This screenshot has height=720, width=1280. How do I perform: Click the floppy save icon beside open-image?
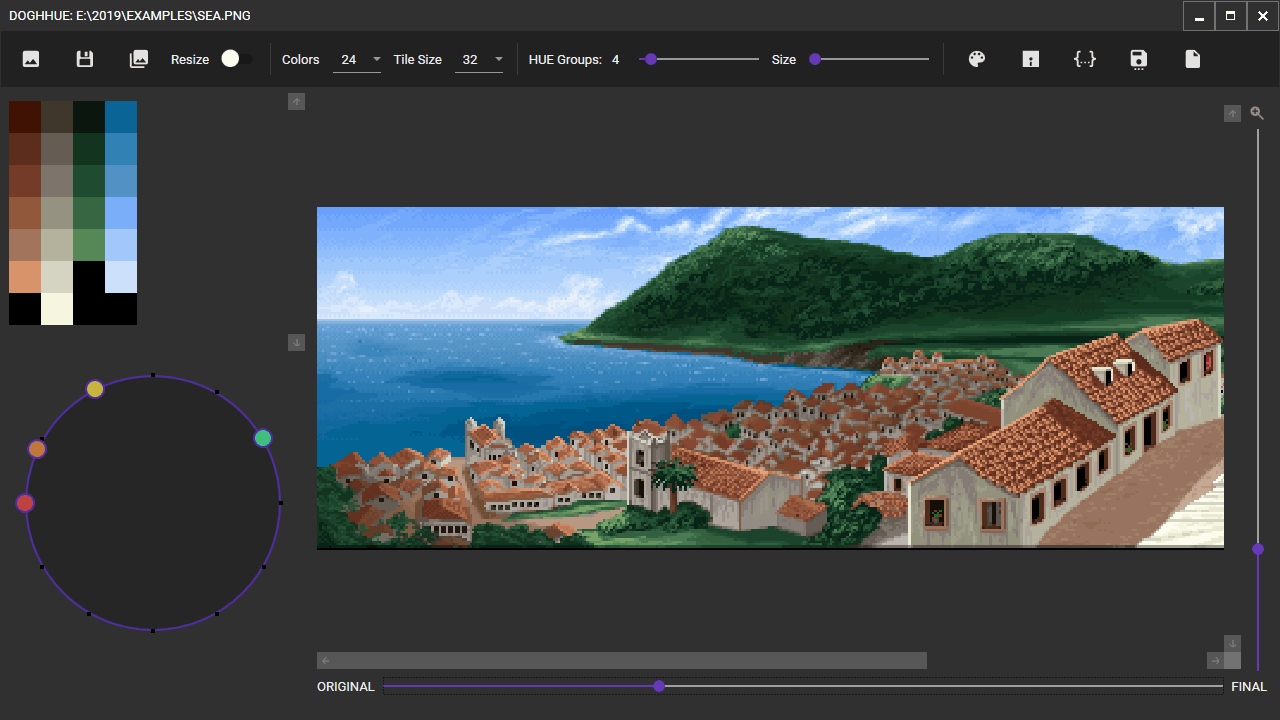pyautogui.click(x=85, y=59)
